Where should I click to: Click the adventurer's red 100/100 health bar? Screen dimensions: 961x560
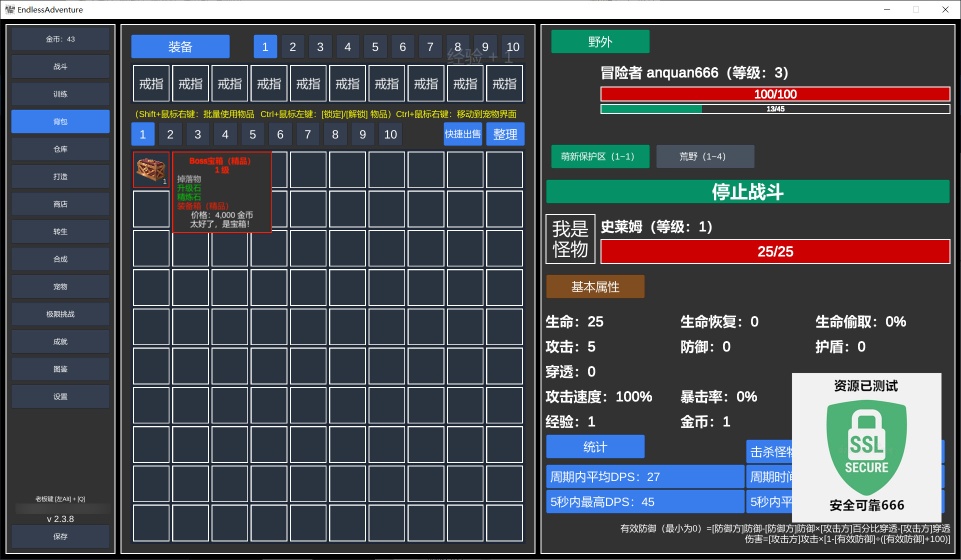[775, 94]
